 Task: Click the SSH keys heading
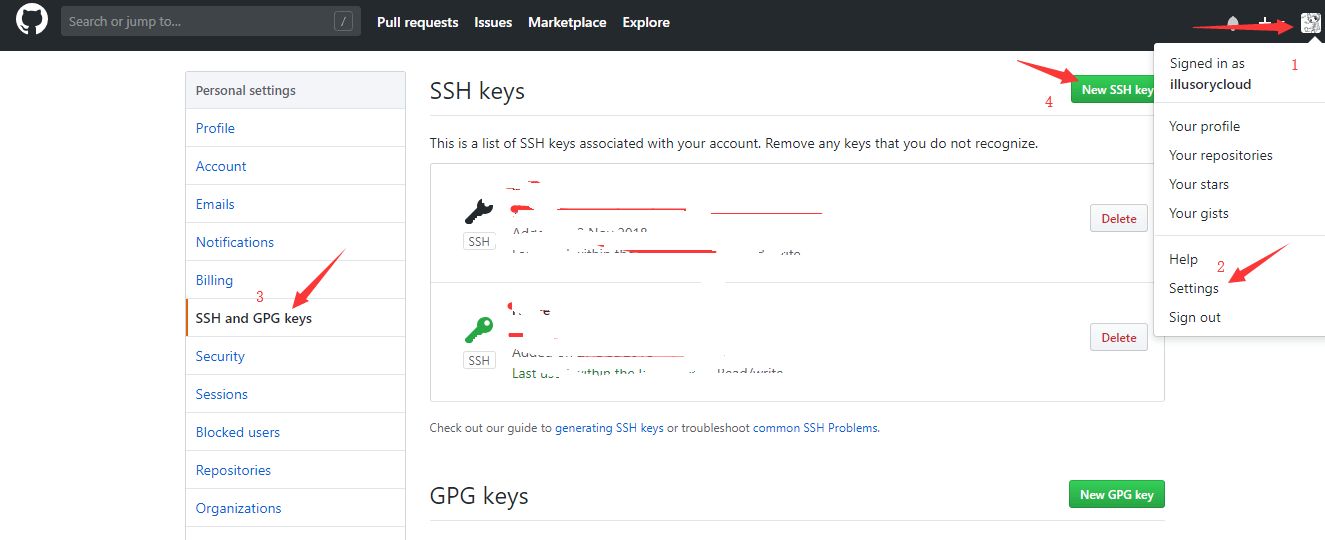pyautogui.click(x=477, y=91)
